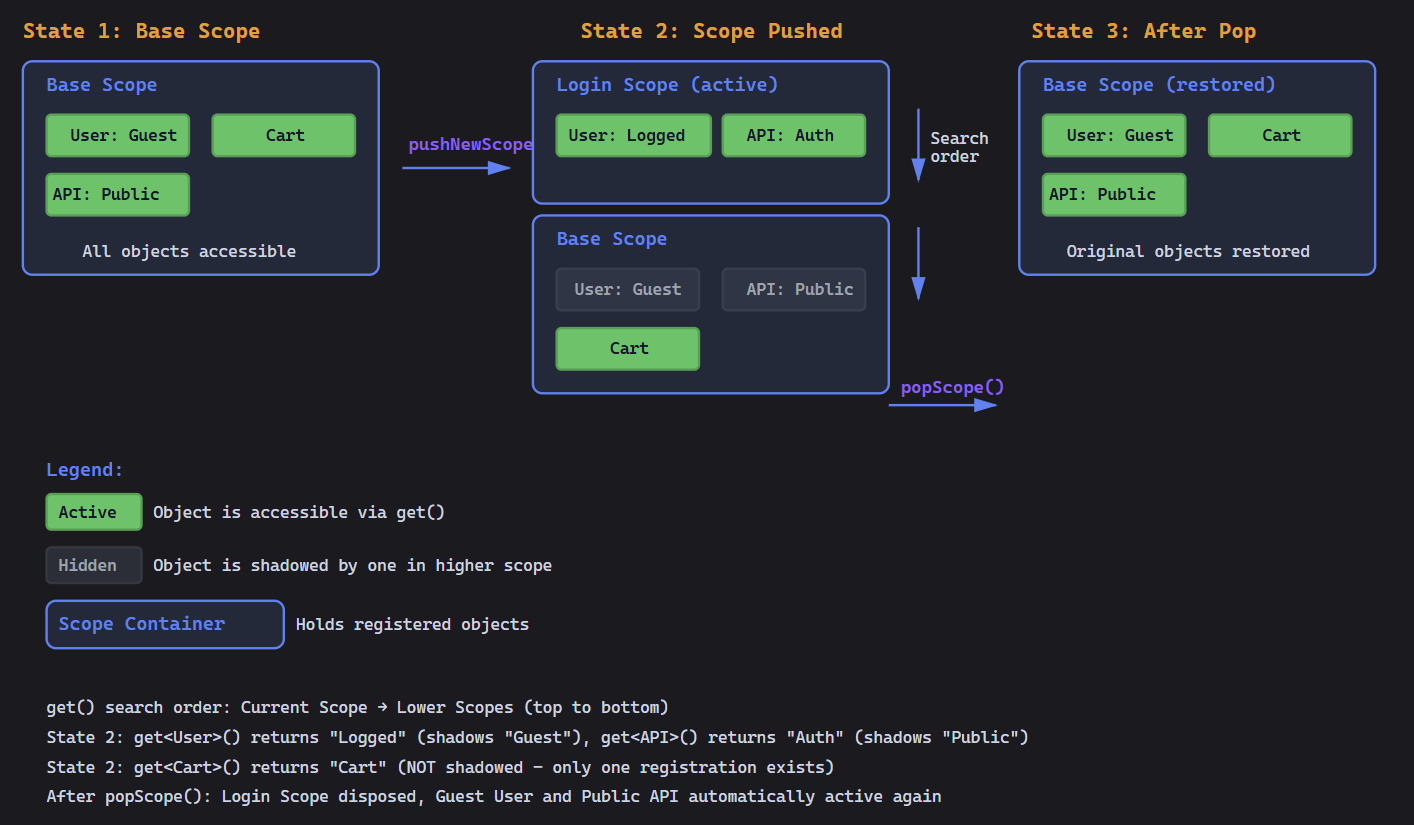Click the "Scope Container" legend sample

[x=165, y=624]
